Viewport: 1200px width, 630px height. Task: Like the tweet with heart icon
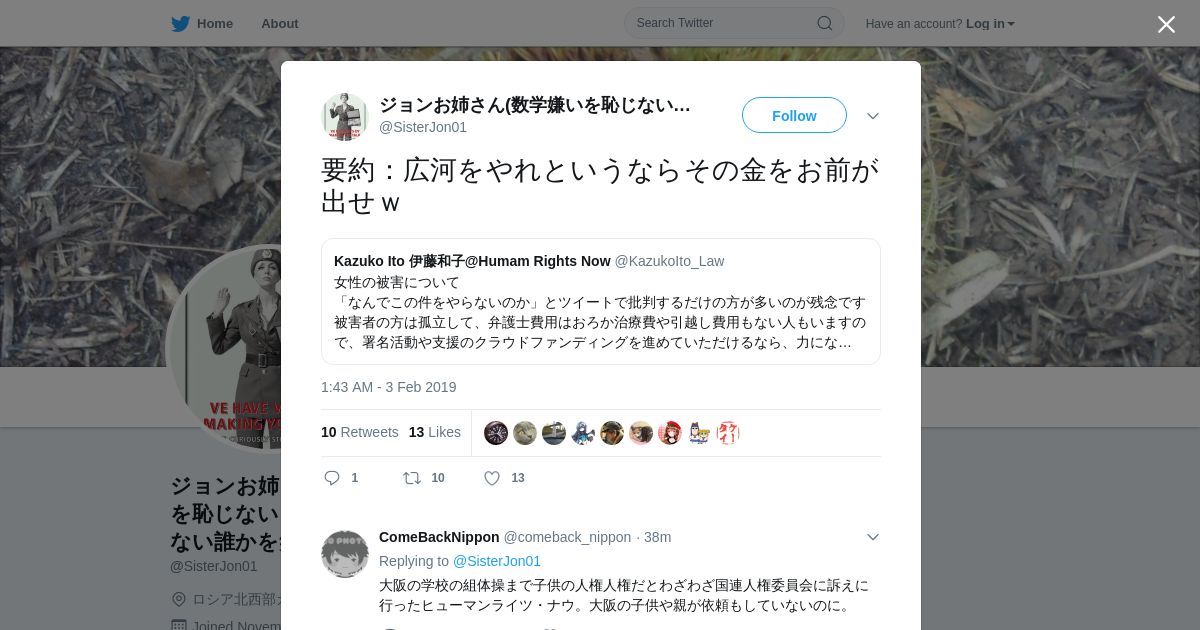pos(492,478)
